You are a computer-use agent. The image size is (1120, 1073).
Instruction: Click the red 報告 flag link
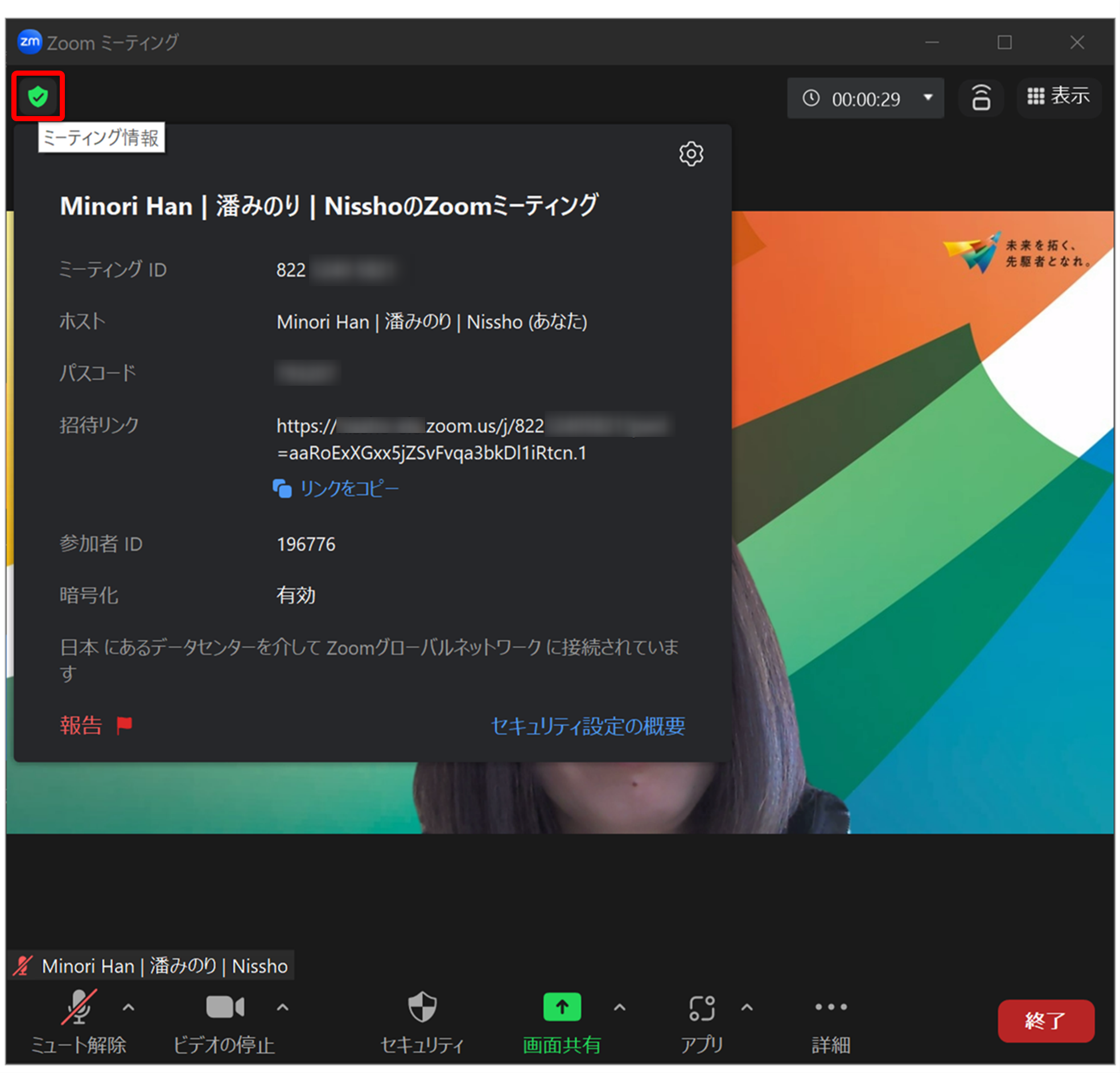tap(96, 725)
